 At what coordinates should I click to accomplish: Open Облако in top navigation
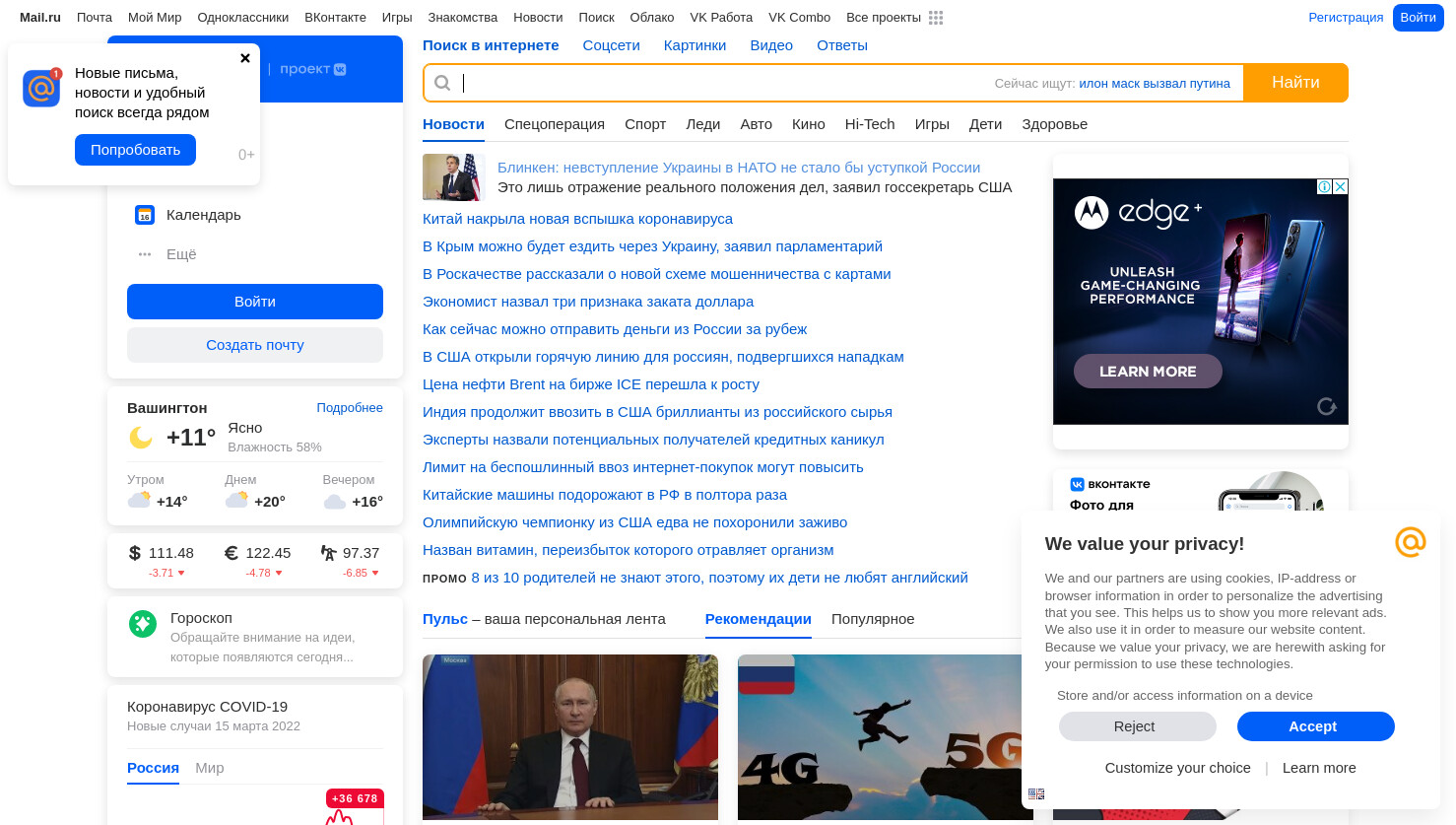(652, 18)
